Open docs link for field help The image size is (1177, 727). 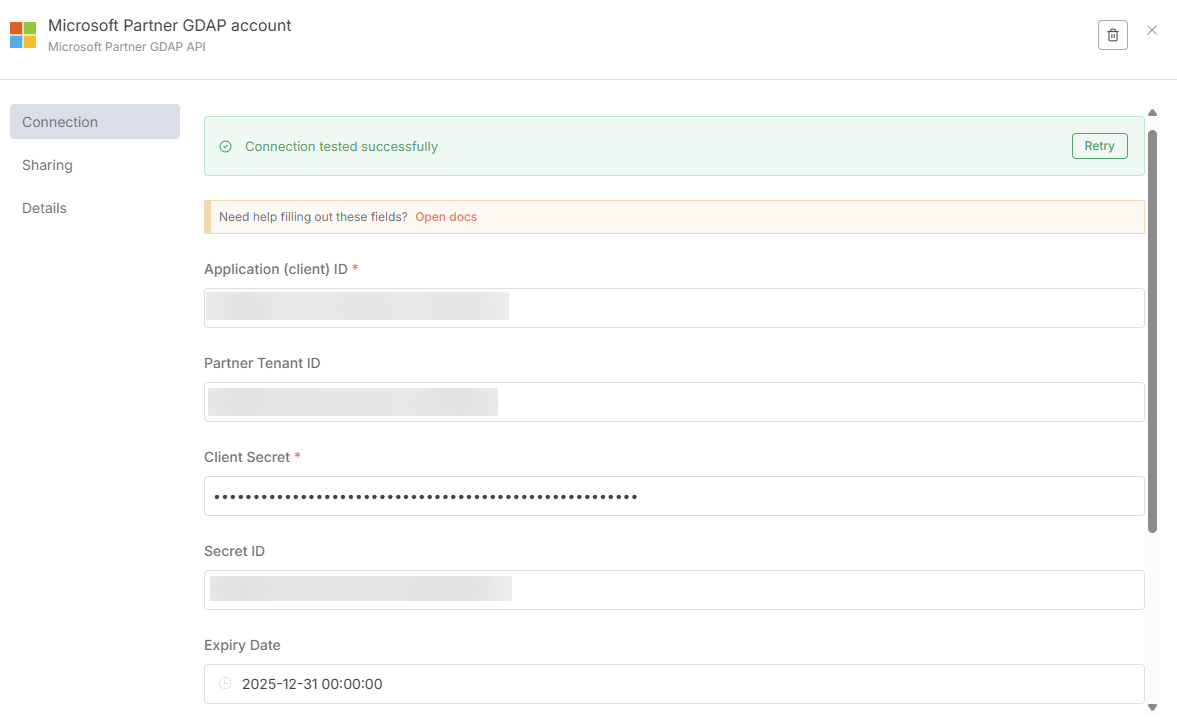tap(446, 217)
